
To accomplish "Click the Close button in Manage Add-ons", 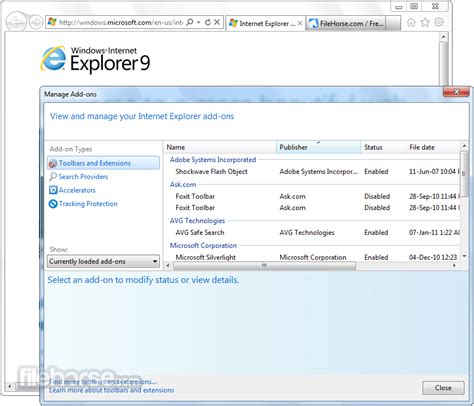I will [443, 388].
